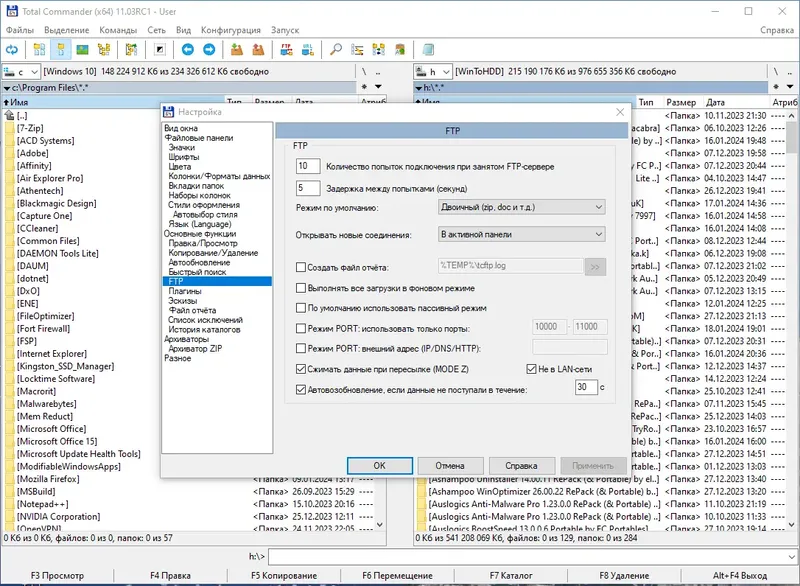Click the 'Отмена' button

click(x=450, y=466)
